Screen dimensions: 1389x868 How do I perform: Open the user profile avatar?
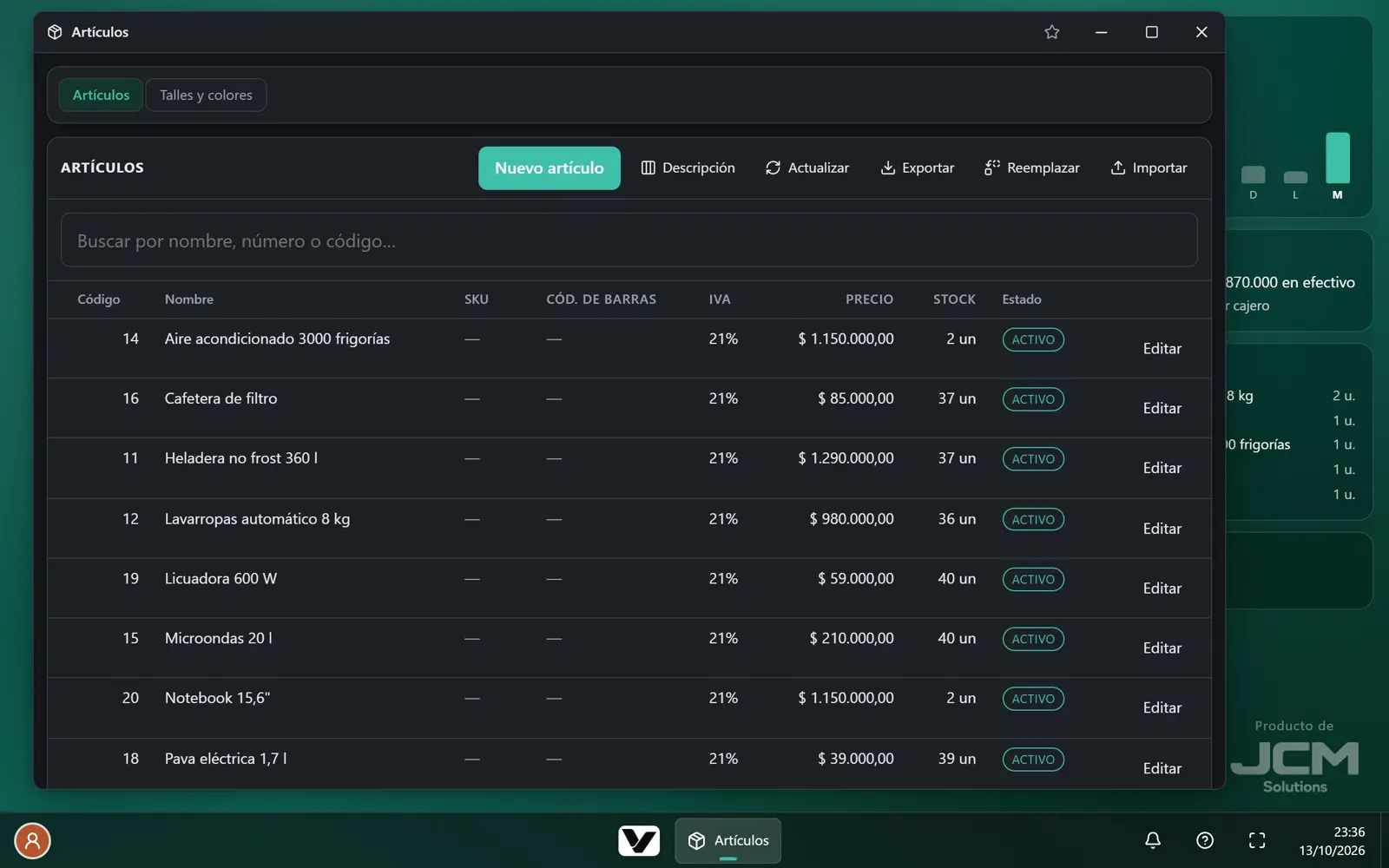32,840
